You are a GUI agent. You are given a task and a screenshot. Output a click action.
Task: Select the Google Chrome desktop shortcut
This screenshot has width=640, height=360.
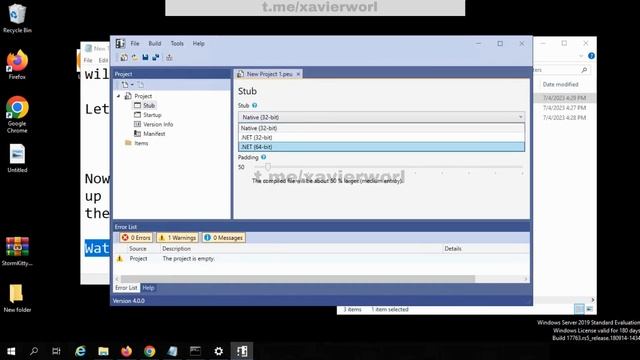[x=17, y=114]
